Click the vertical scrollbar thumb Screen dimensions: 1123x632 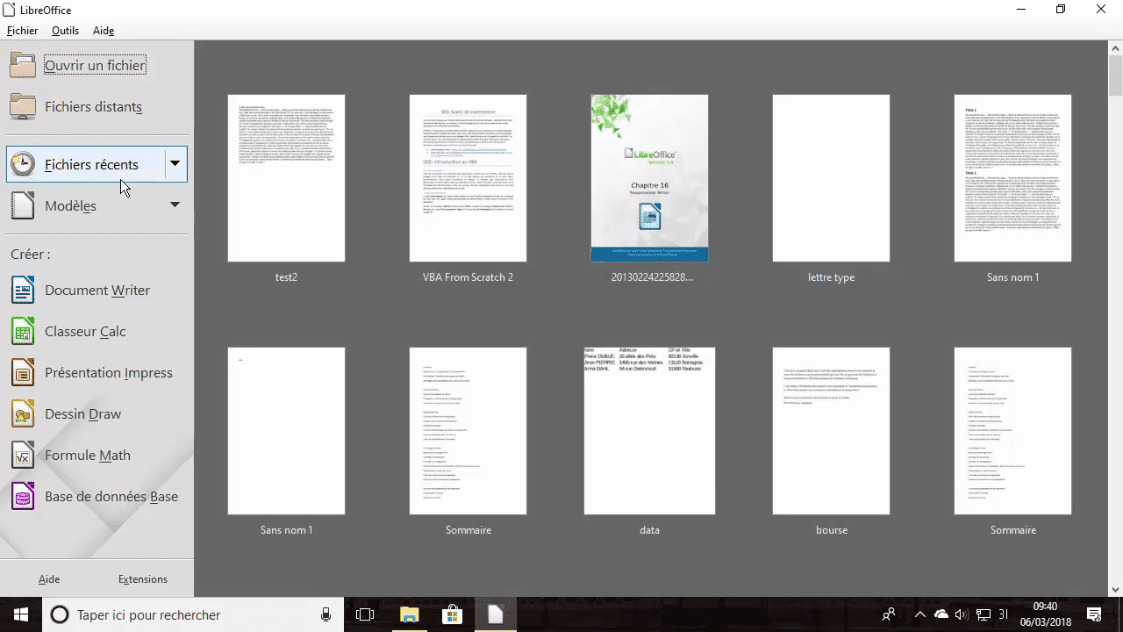click(x=1115, y=75)
